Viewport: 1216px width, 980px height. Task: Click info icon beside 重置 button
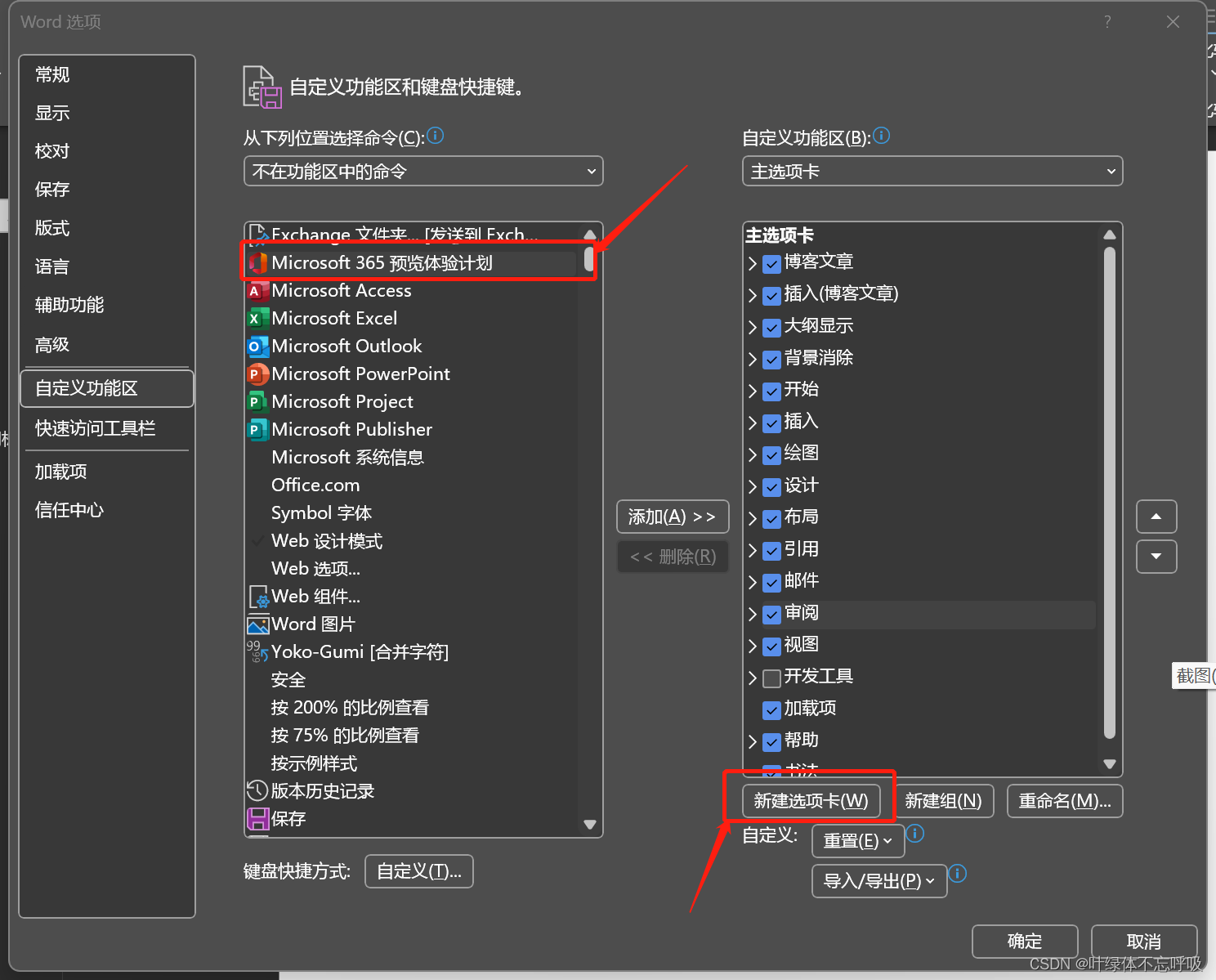click(x=916, y=834)
